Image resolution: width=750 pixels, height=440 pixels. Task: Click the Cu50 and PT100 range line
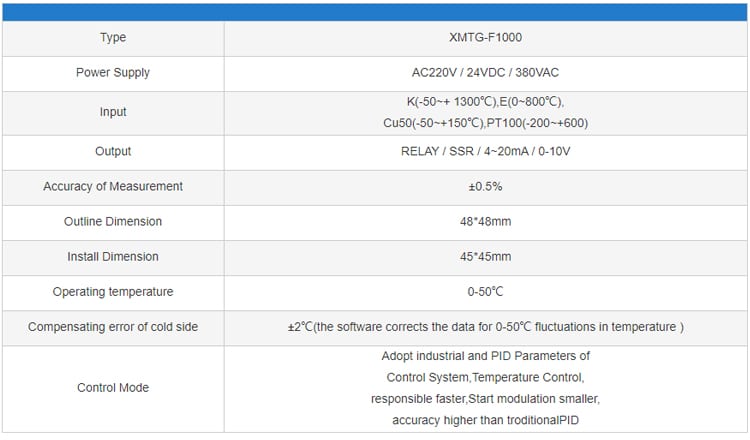[x=485, y=123]
